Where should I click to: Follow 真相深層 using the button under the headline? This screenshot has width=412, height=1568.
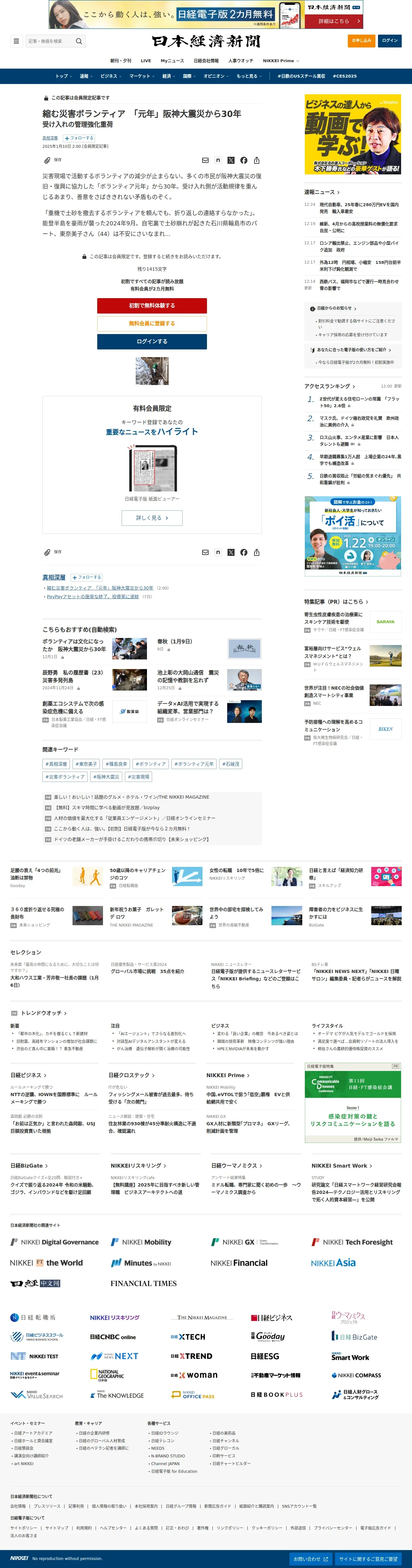tap(79, 138)
